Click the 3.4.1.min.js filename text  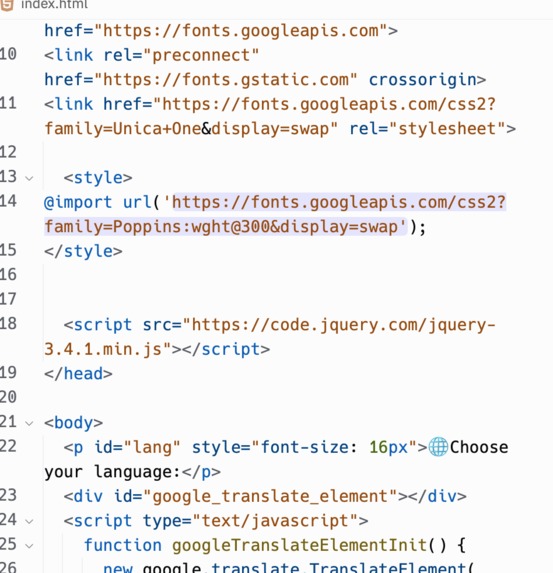click(x=103, y=349)
